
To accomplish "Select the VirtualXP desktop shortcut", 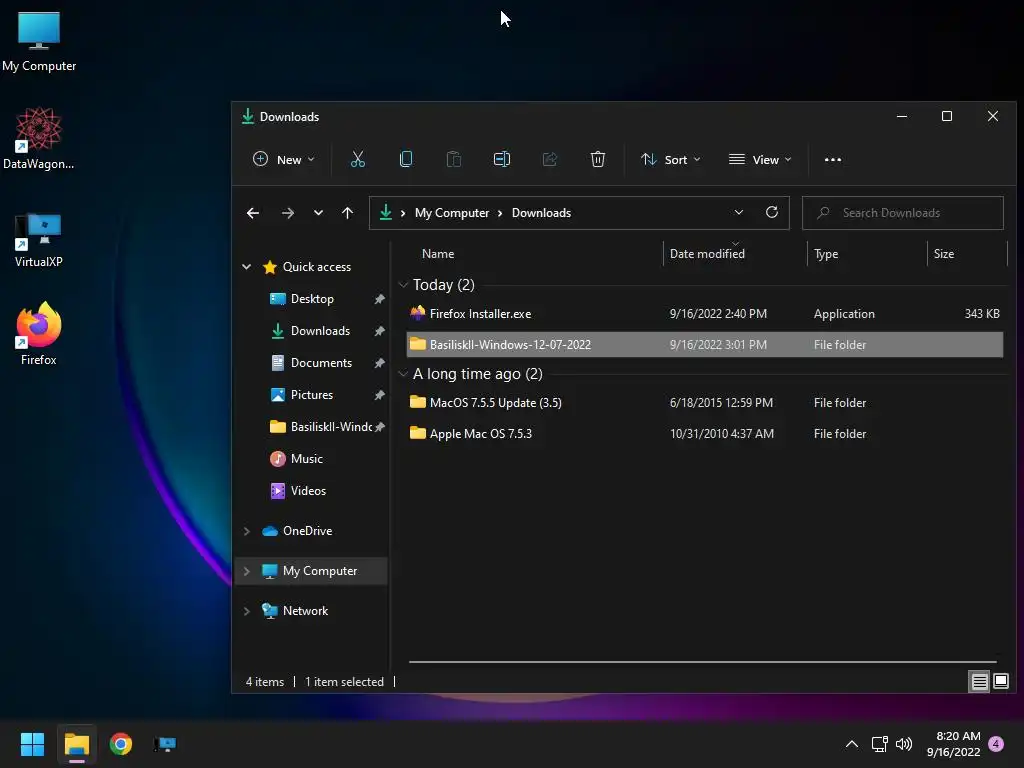I will [x=39, y=240].
